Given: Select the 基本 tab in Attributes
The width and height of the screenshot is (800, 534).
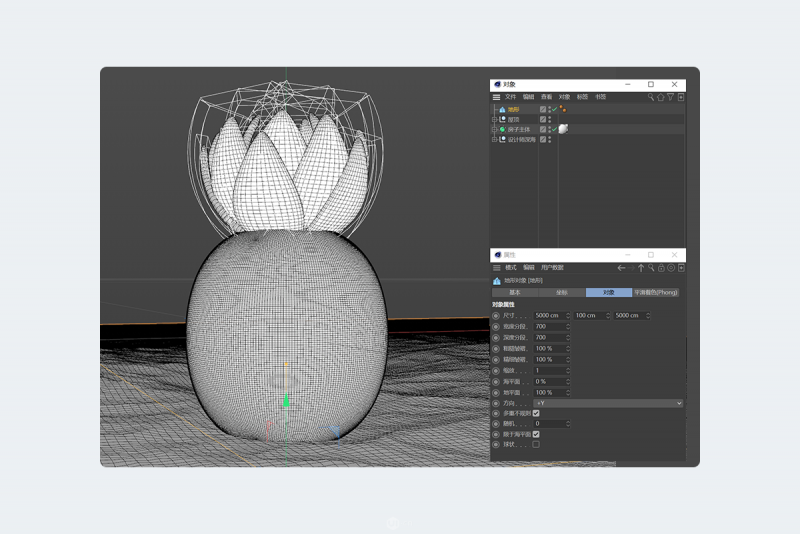Looking at the screenshot, I should coord(514,292).
